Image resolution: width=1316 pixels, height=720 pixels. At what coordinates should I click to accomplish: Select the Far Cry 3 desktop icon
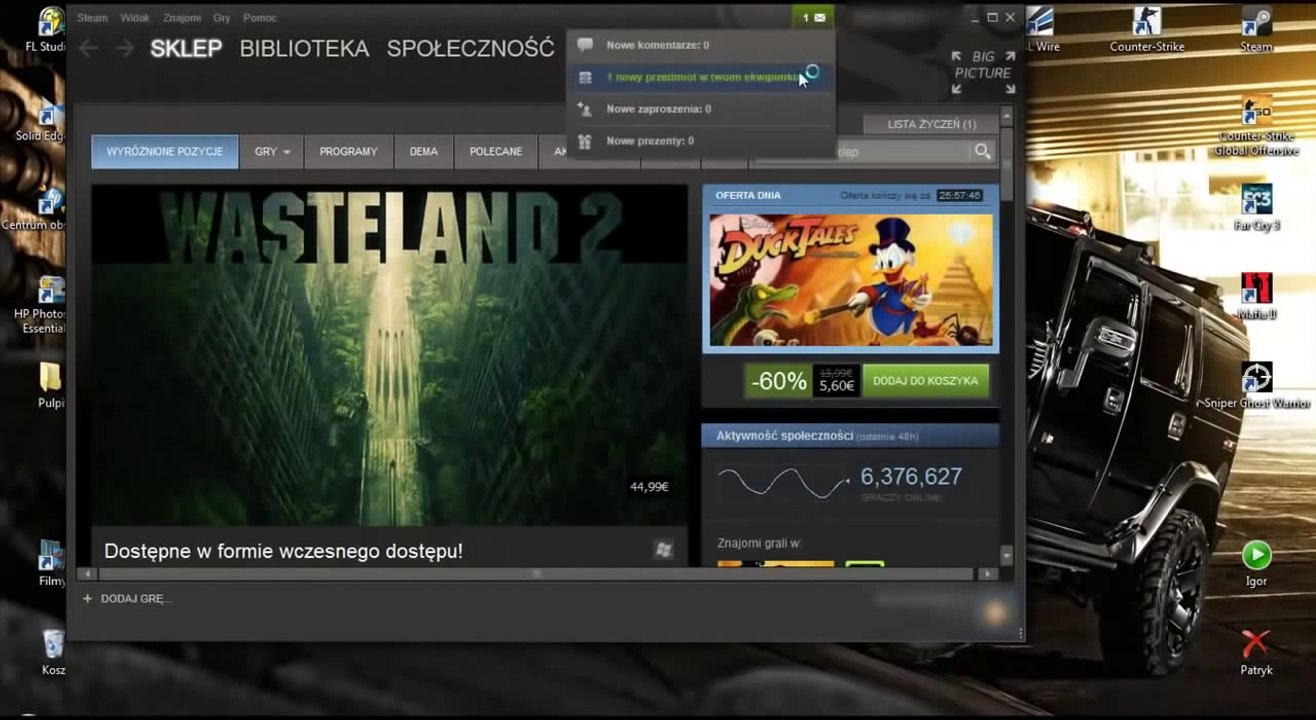(x=1257, y=207)
